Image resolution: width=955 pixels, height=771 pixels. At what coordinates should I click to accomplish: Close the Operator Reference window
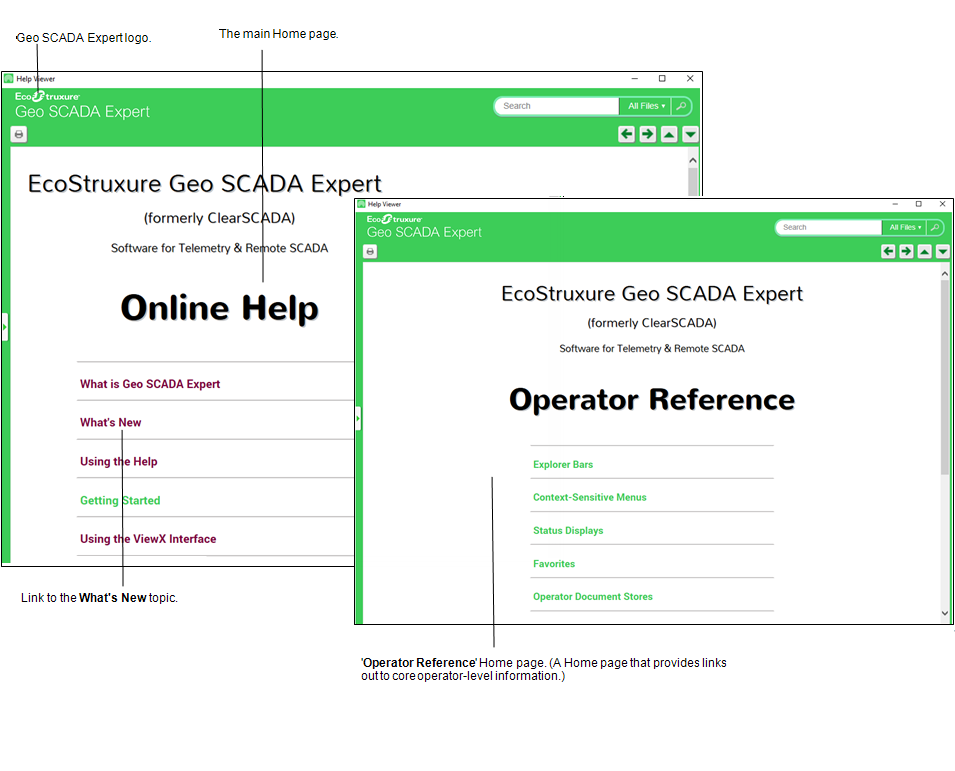[942, 204]
